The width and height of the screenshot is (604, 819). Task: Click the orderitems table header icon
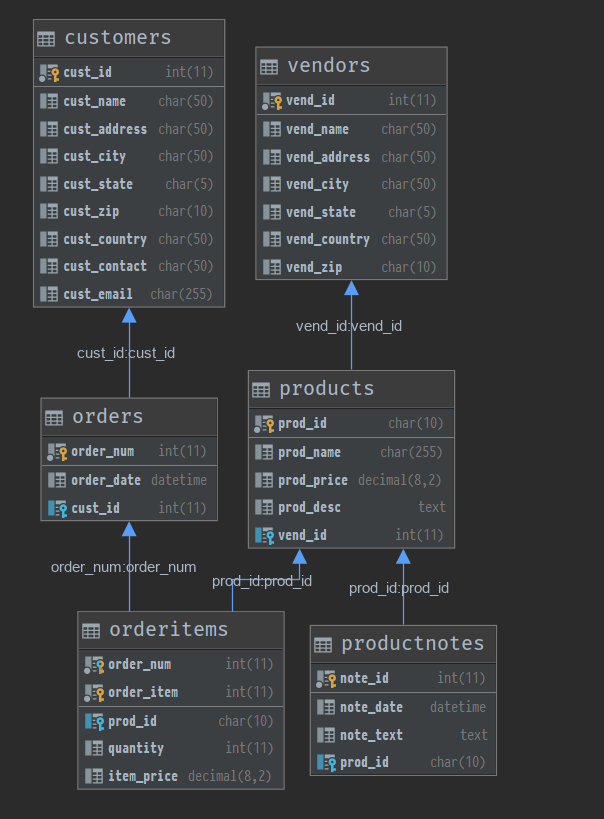[91, 631]
